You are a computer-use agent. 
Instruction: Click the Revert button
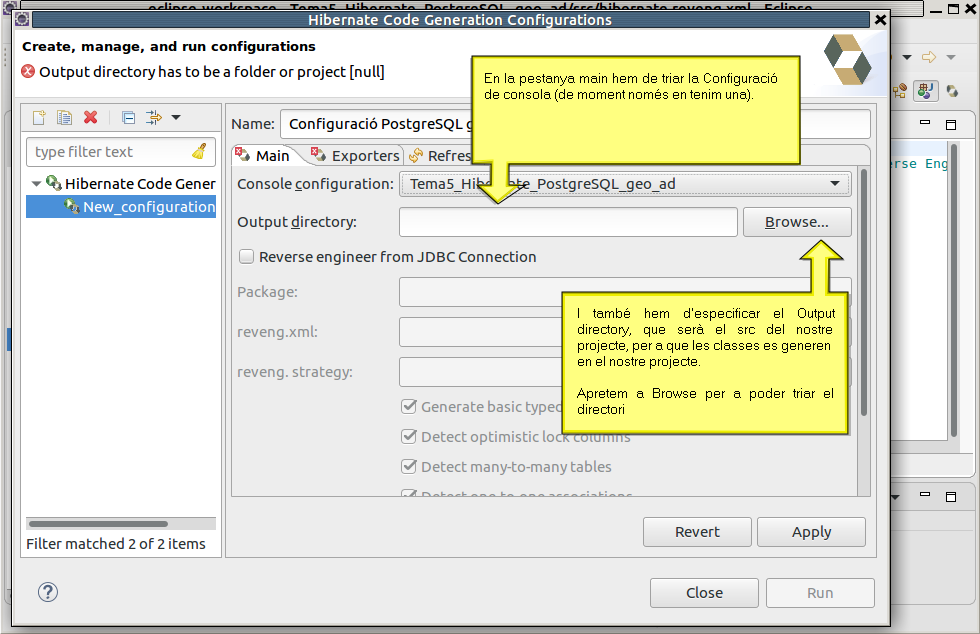point(698,532)
